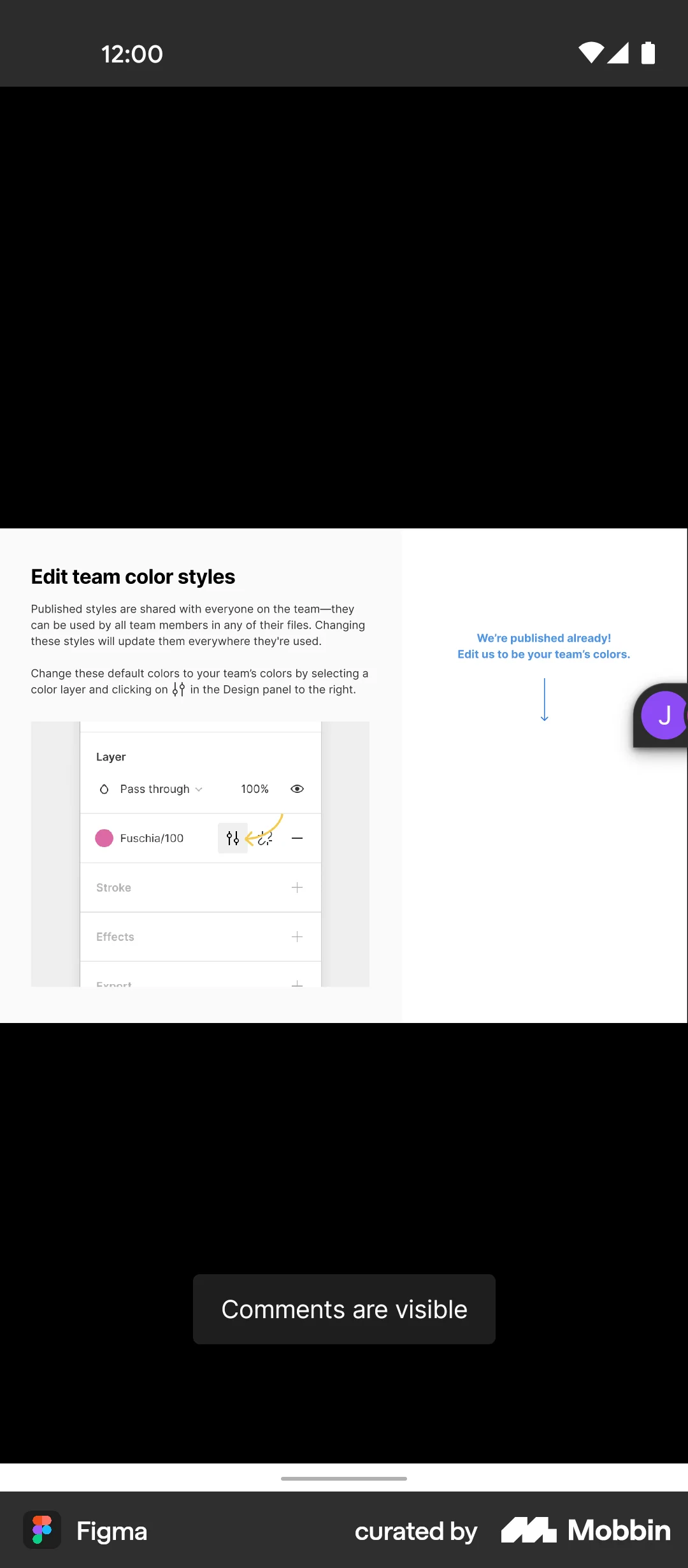Screen dimensions: 688x1568
Task: Tap the Comments are visible toast
Action: [x=344, y=1309]
